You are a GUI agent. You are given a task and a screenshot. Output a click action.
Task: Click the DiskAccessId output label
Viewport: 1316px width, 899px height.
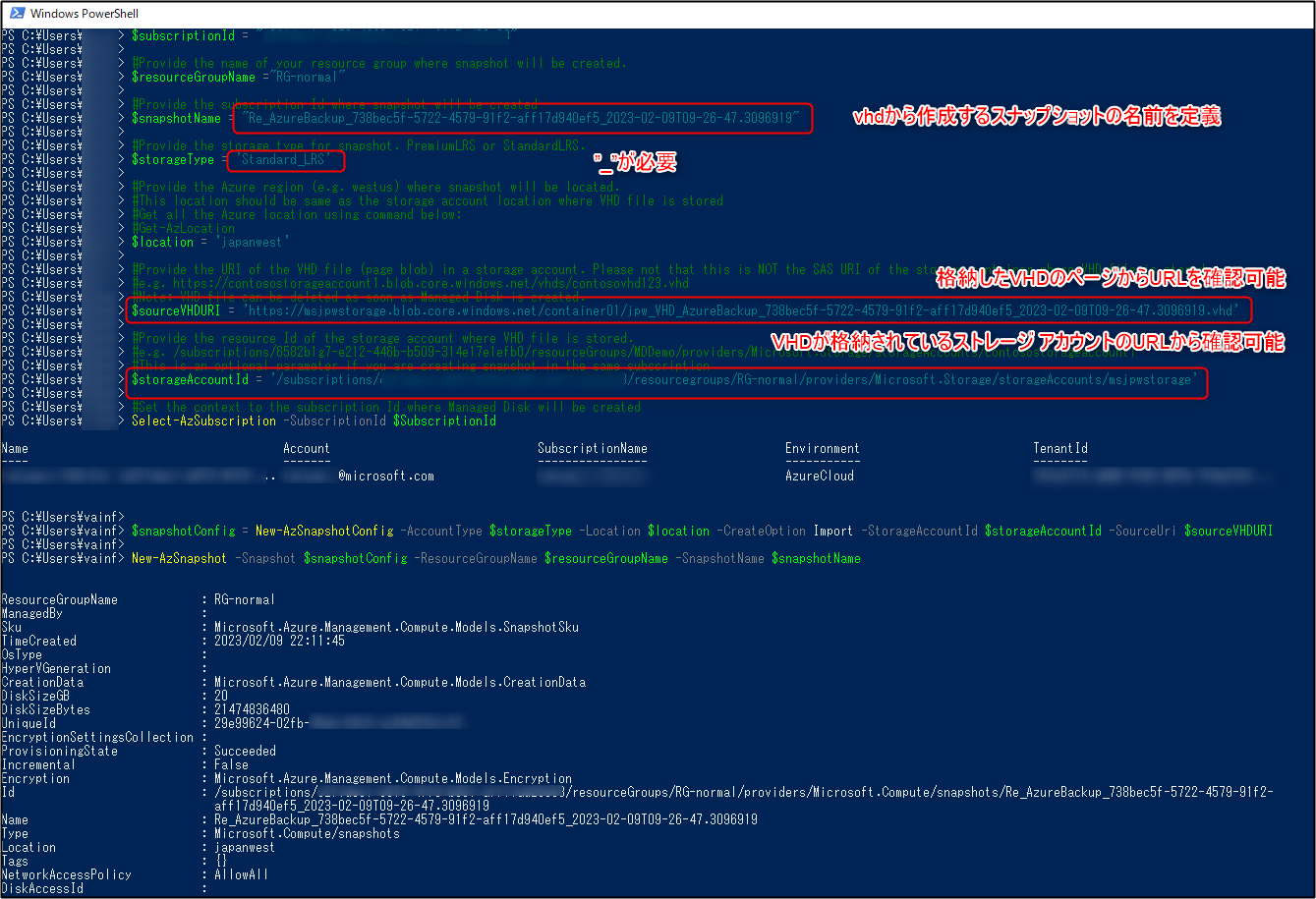[x=43, y=888]
